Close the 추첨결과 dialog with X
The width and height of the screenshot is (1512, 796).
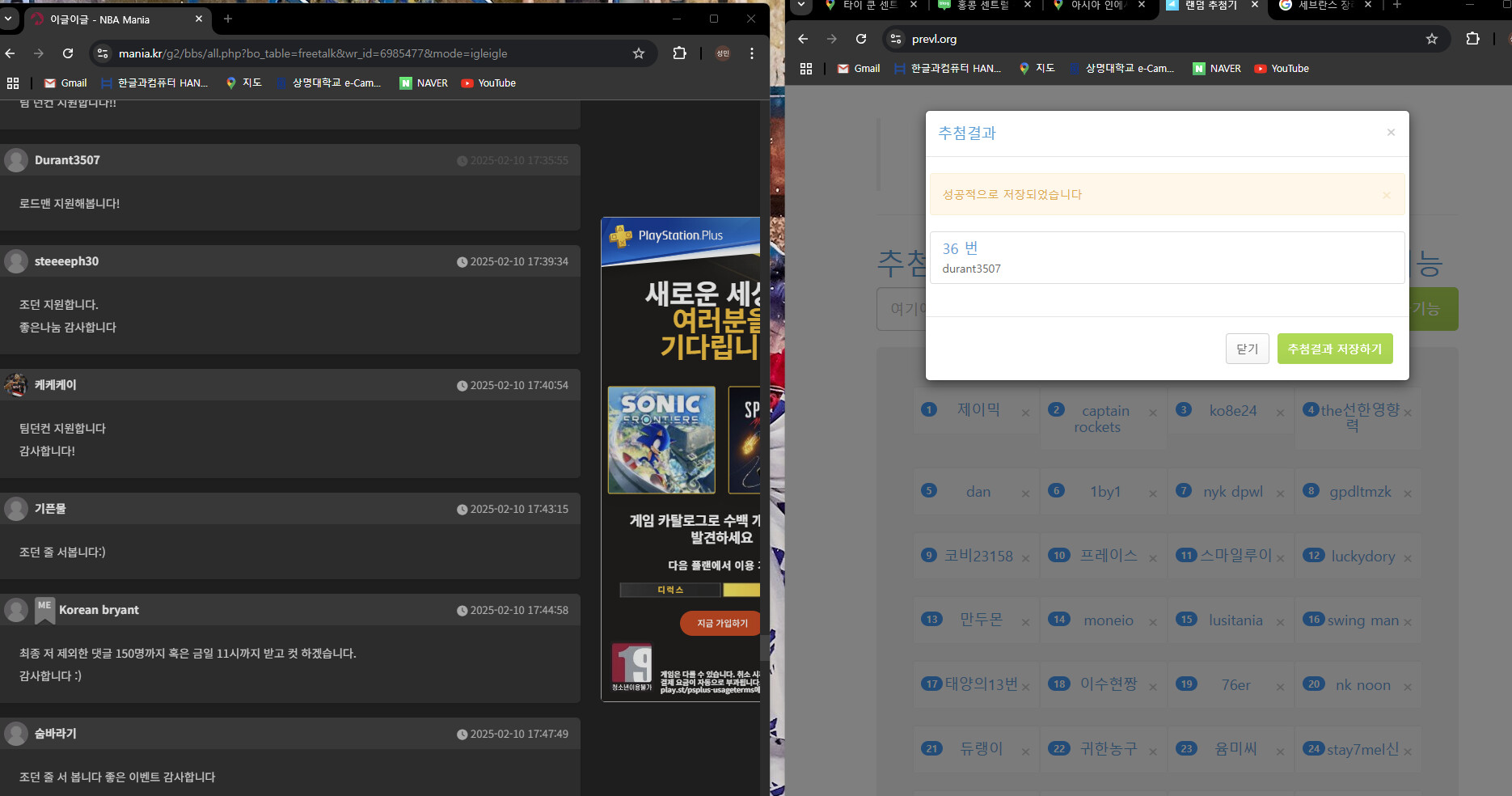click(x=1391, y=133)
